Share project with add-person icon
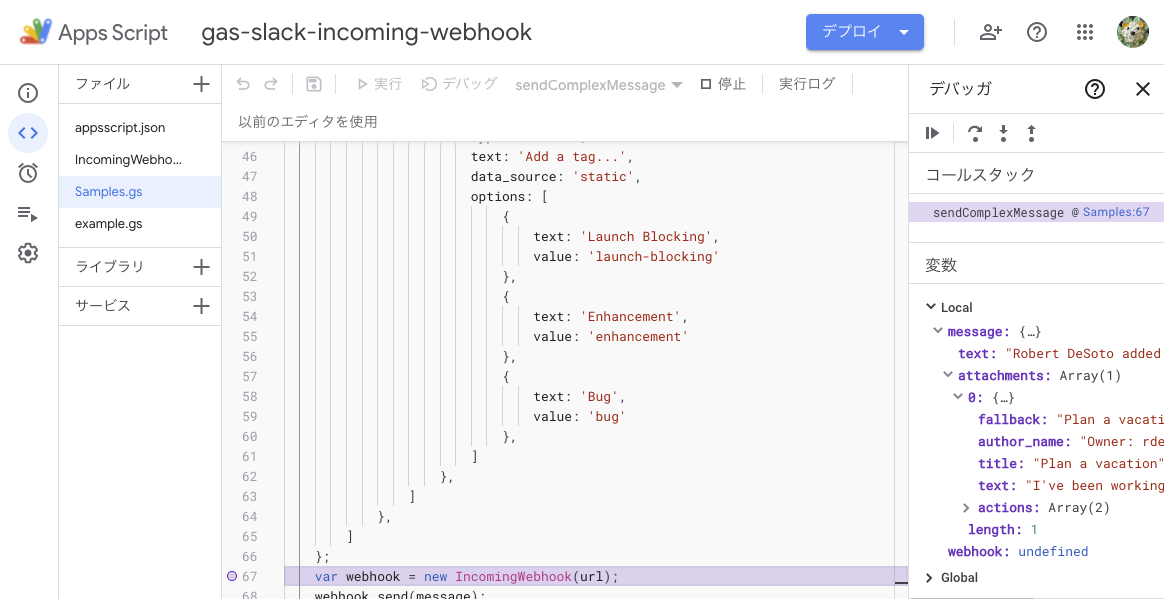This screenshot has height=599, width=1164. pos(991,32)
